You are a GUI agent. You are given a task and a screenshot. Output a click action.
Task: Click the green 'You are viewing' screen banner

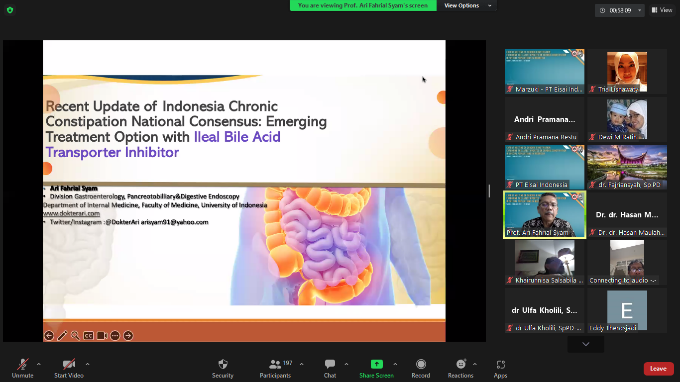(363, 6)
